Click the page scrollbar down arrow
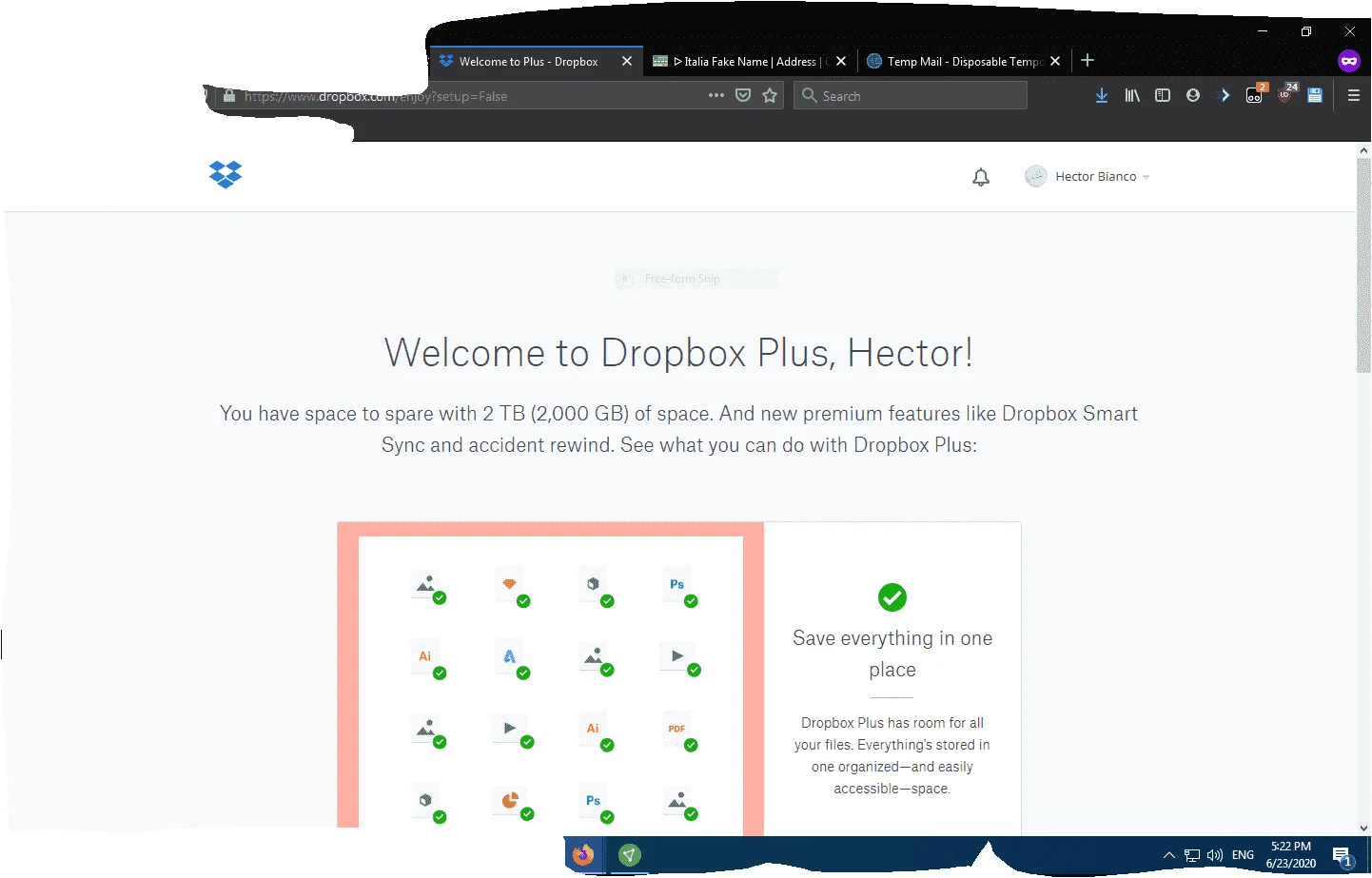1372x878 pixels. 1363,829
